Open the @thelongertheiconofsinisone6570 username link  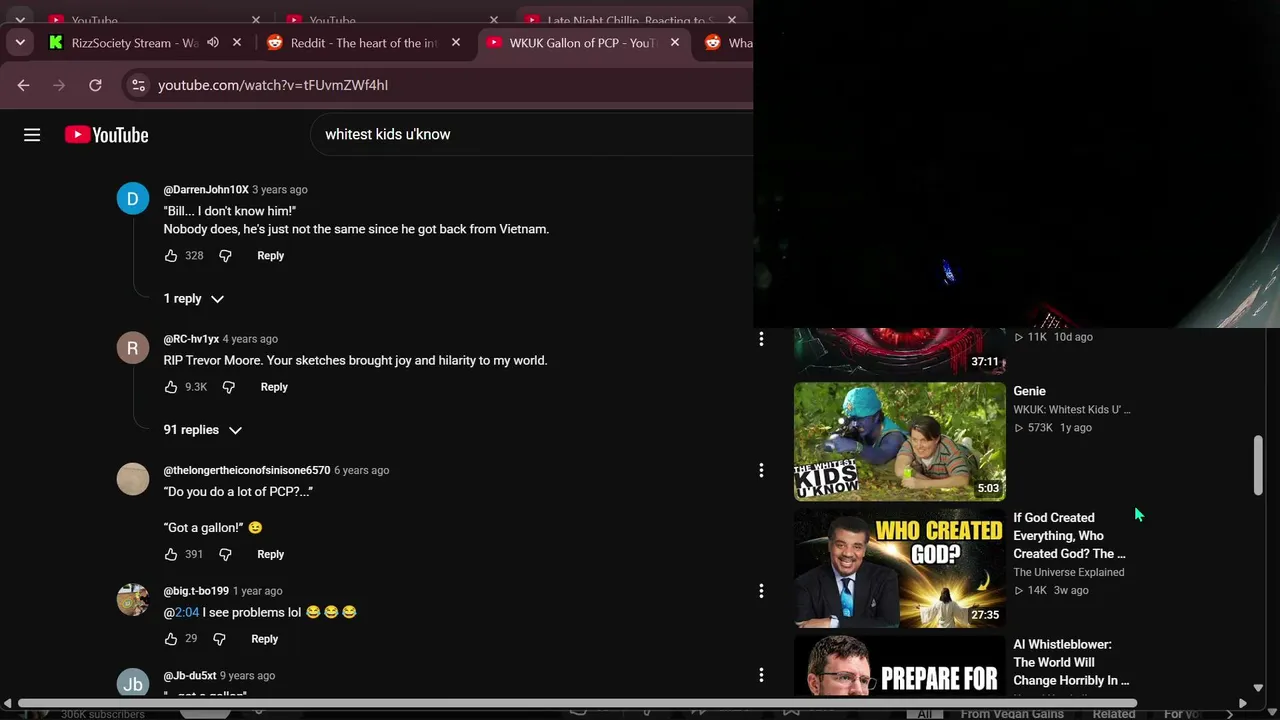(x=247, y=470)
